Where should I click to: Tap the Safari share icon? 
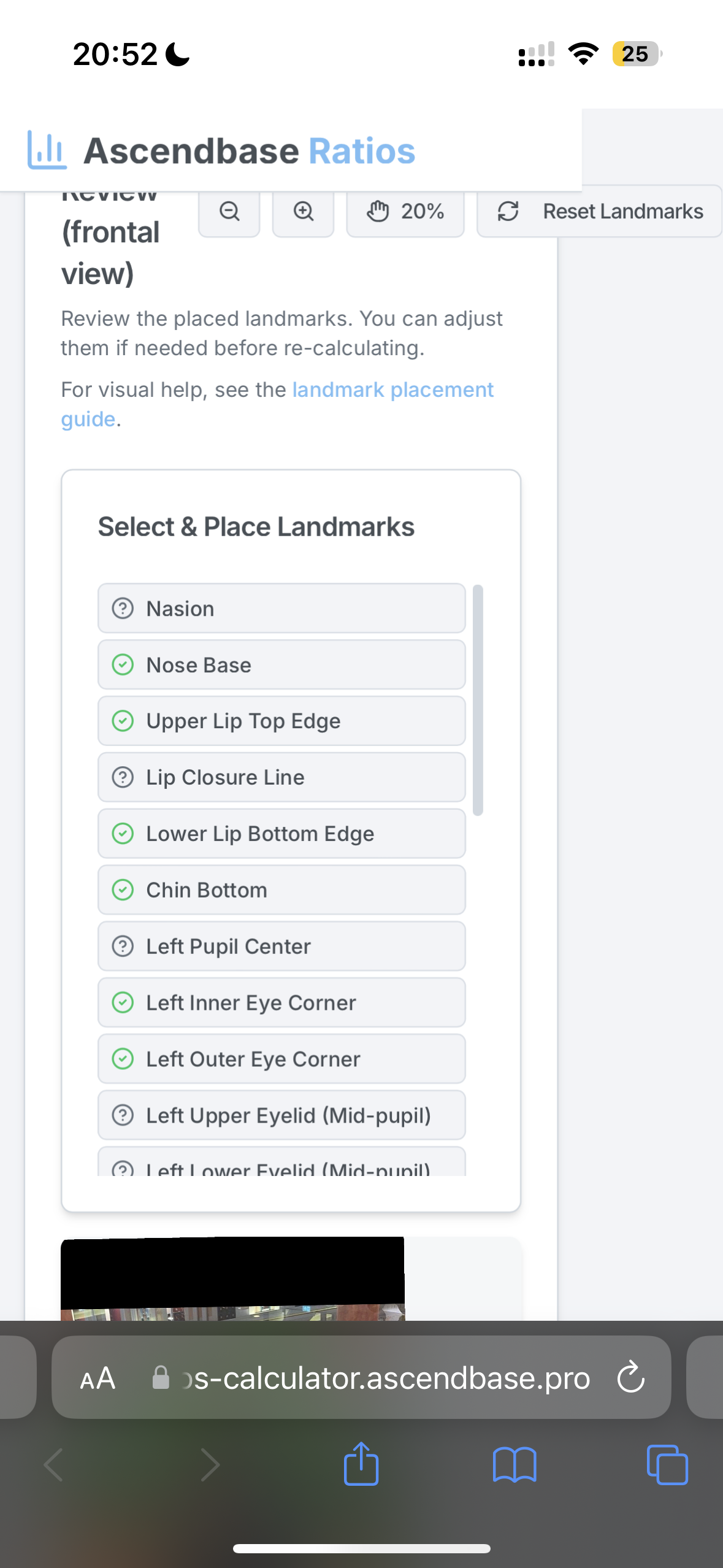(x=361, y=1464)
